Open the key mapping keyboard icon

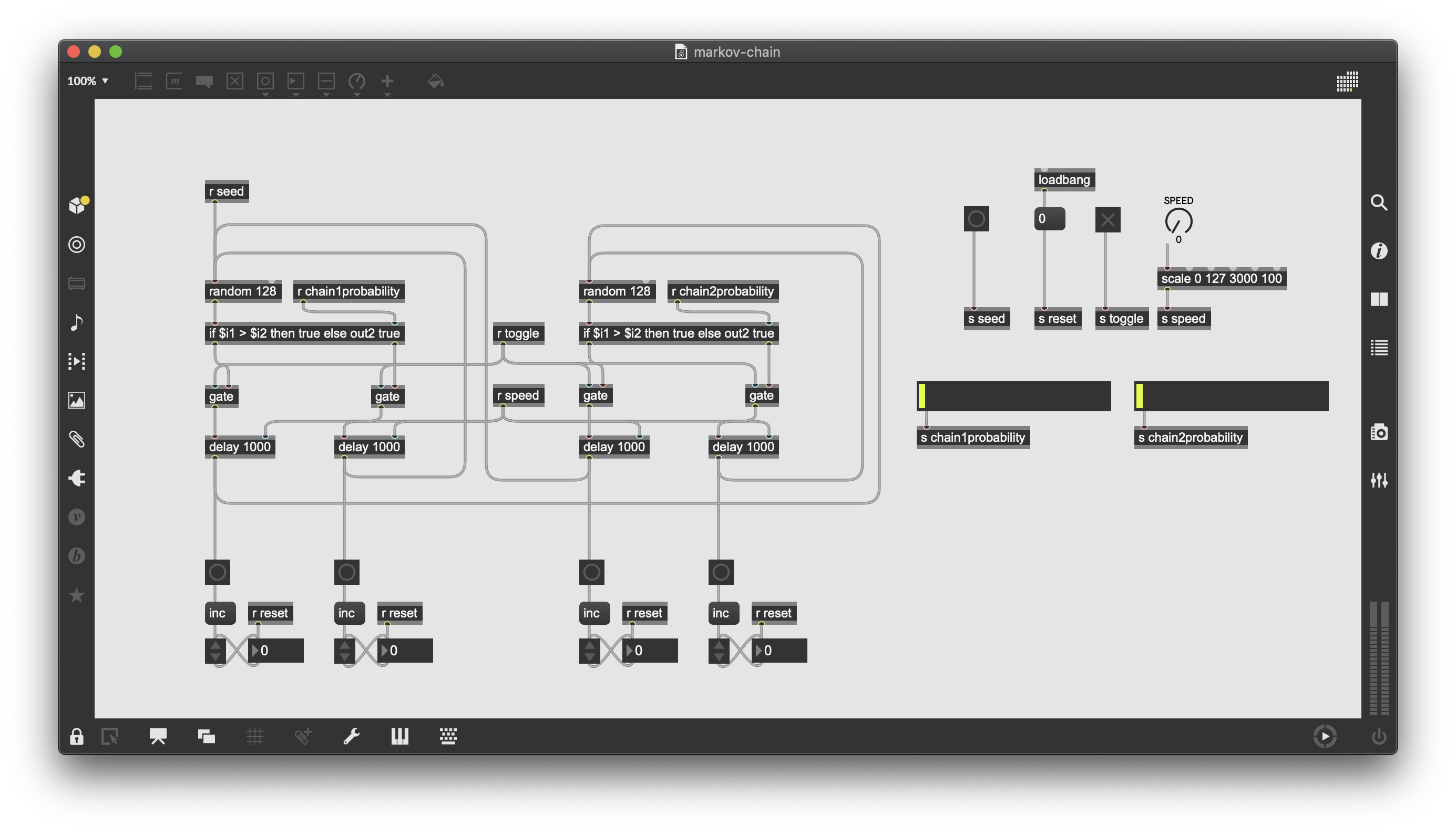click(448, 736)
